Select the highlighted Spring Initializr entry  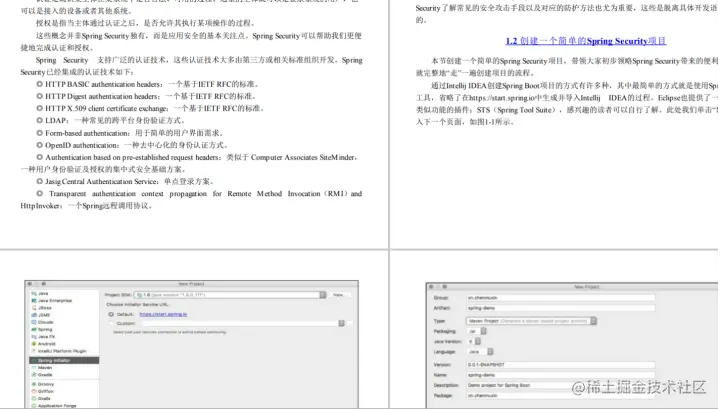pos(64,360)
